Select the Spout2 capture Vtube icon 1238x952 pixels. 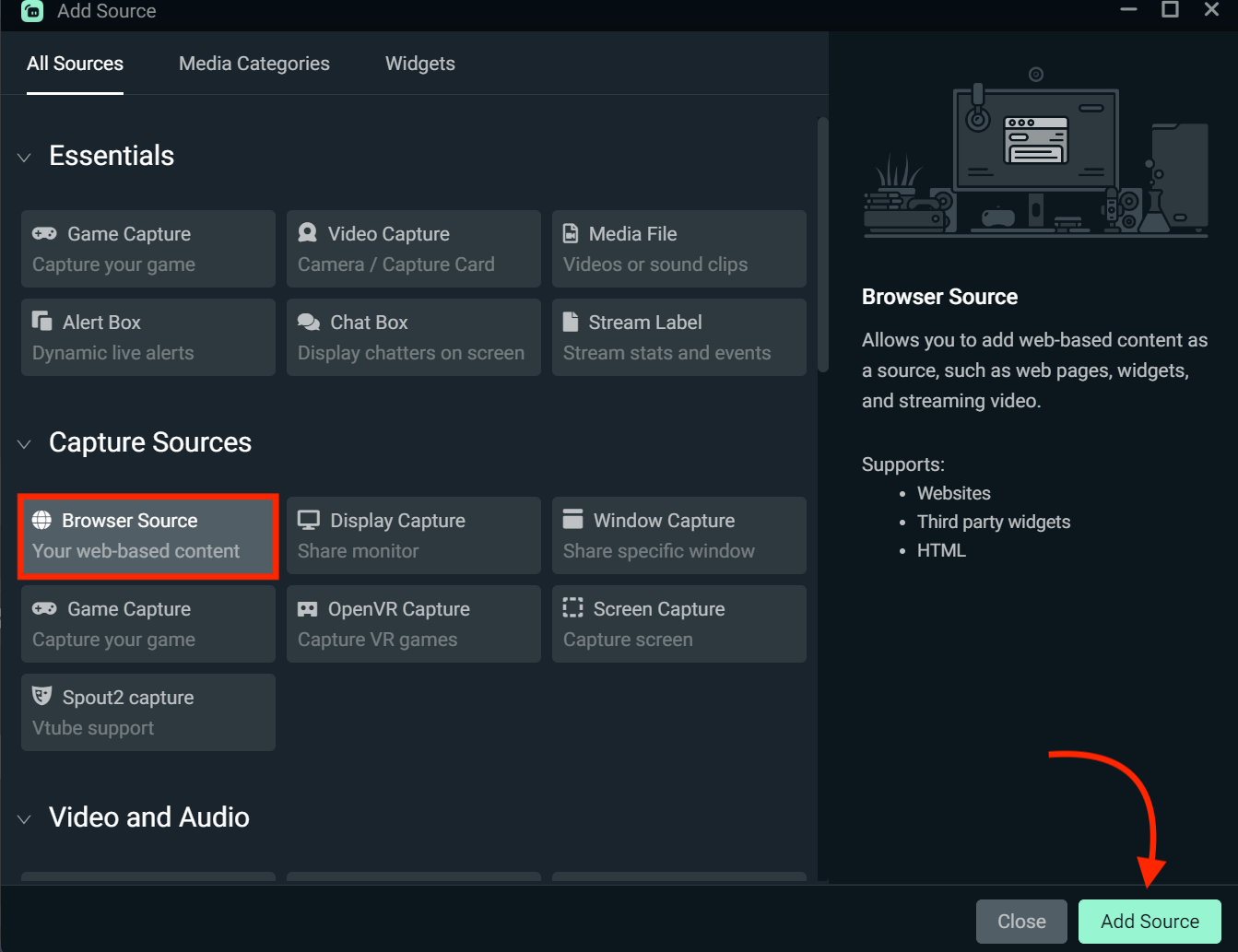click(x=42, y=697)
